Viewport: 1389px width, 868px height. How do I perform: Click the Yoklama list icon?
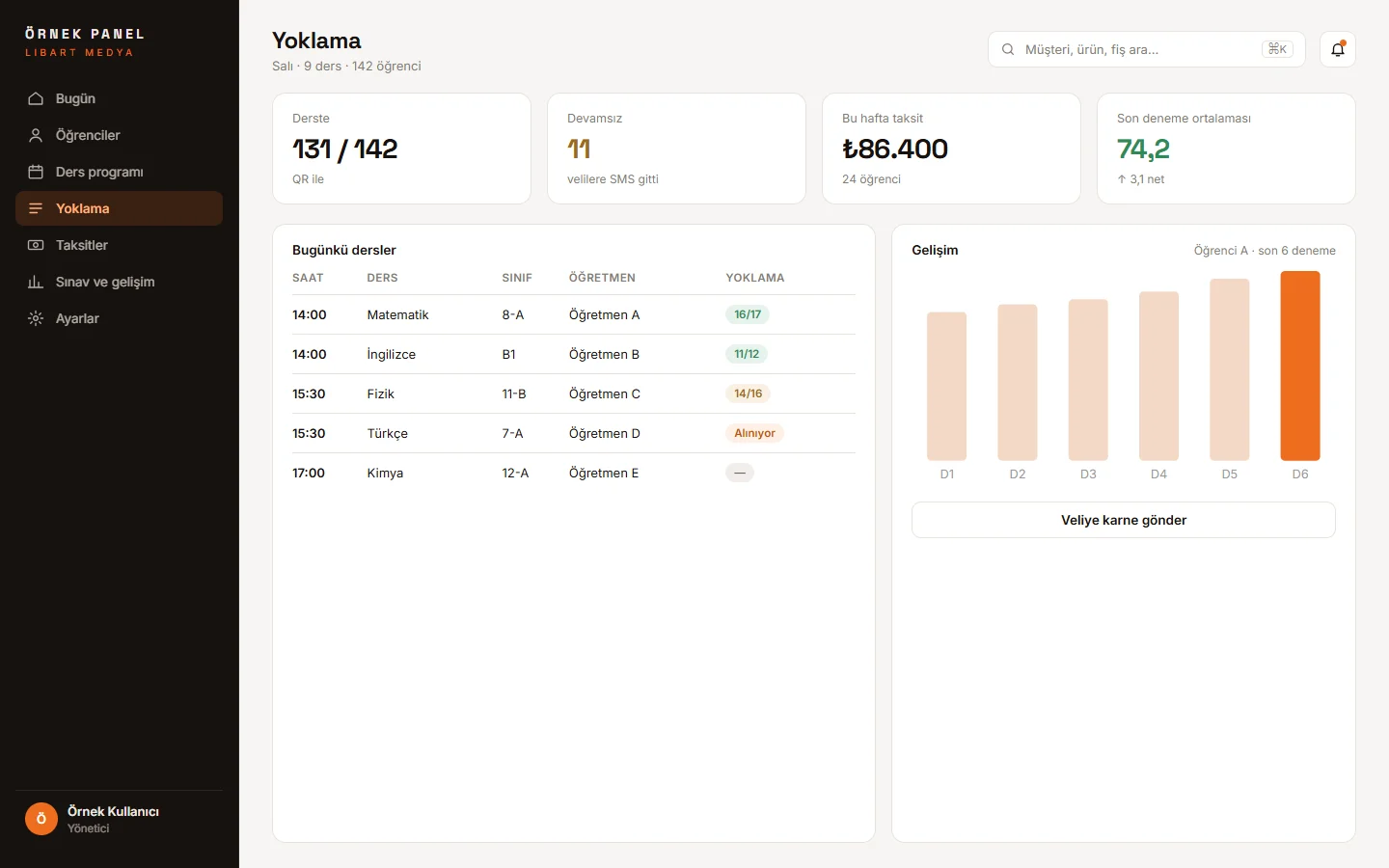click(x=36, y=208)
